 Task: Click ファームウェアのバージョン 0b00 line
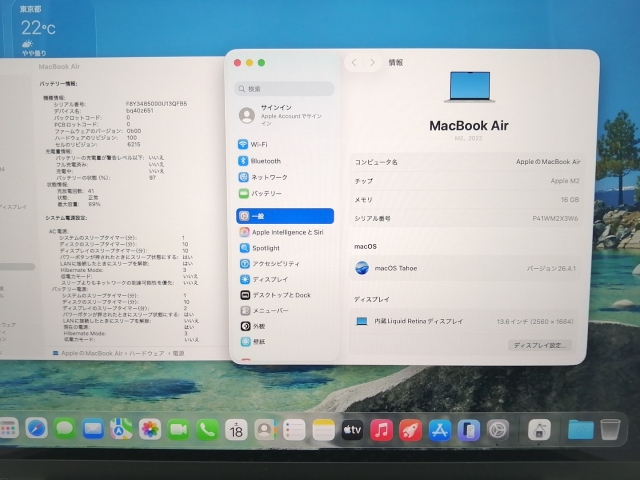click(98, 131)
